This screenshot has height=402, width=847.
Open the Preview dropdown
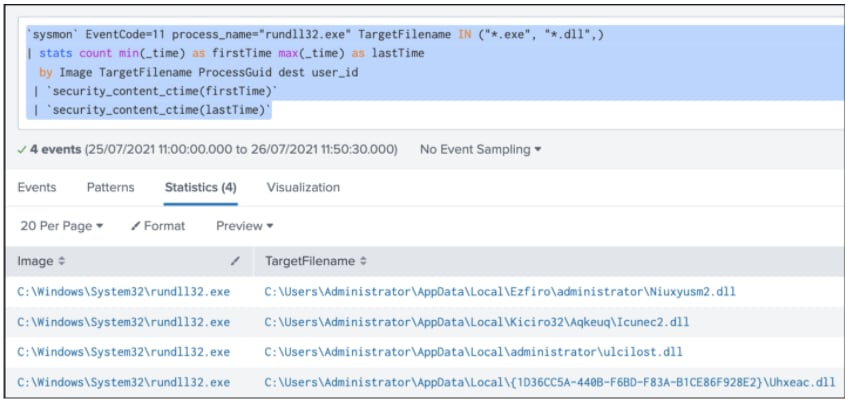coord(245,226)
